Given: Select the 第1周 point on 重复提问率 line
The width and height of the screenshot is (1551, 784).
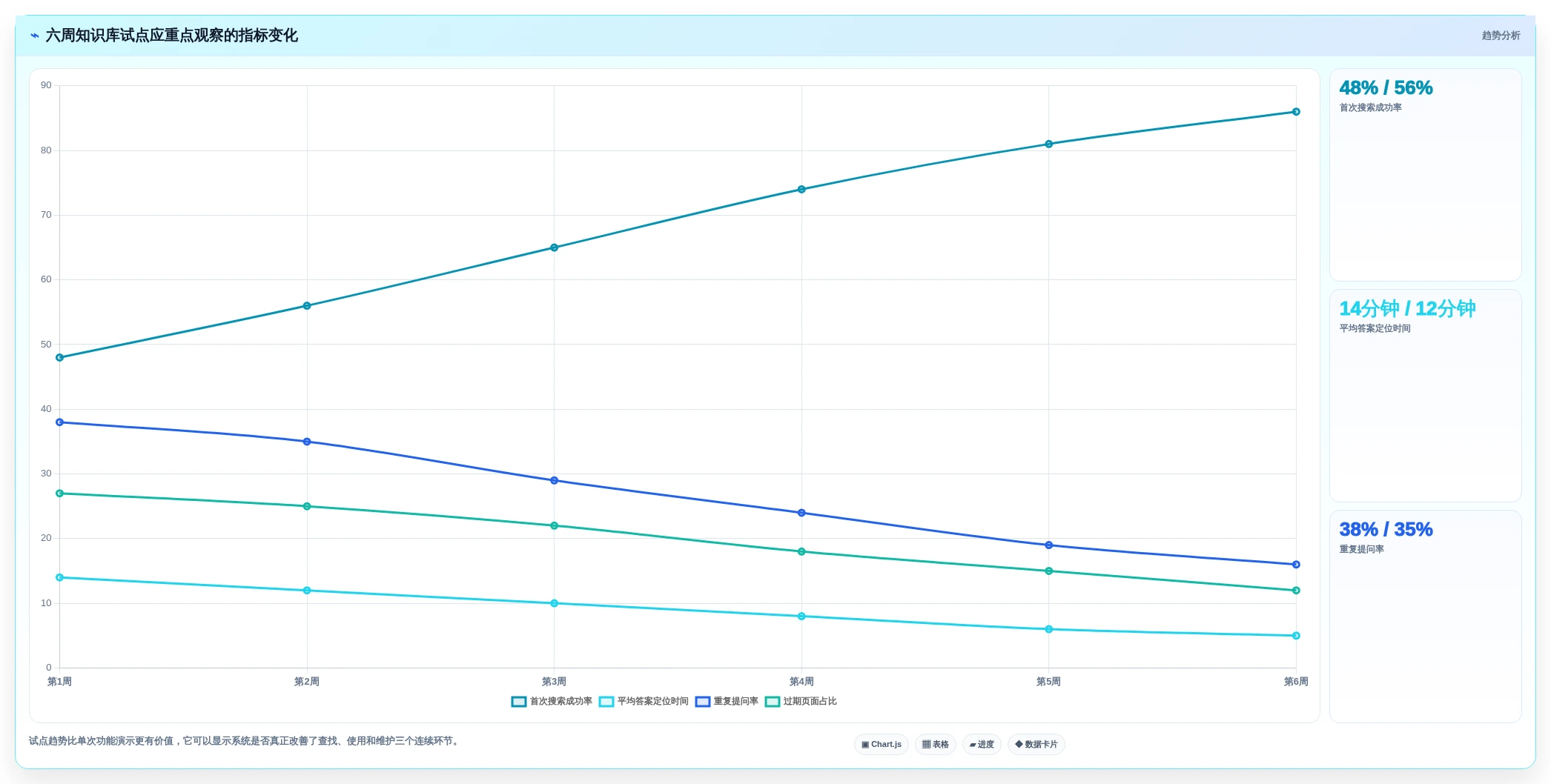Looking at the screenshot, I should (60, 422).
